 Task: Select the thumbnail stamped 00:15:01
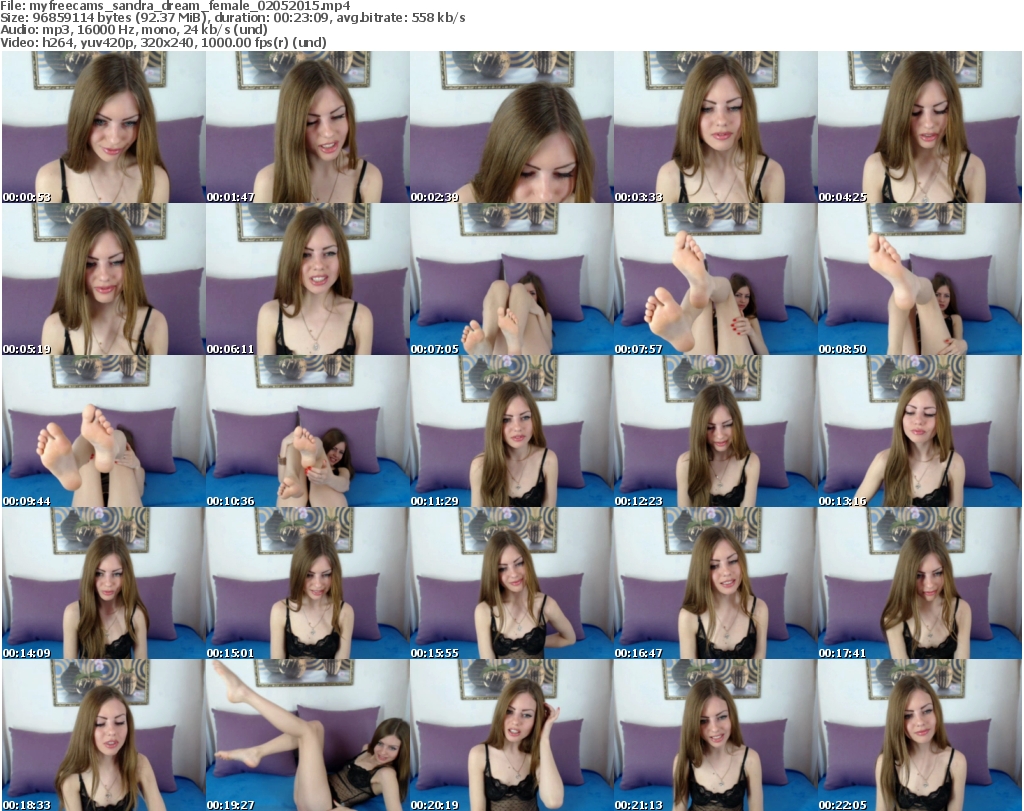click(308, 583)
